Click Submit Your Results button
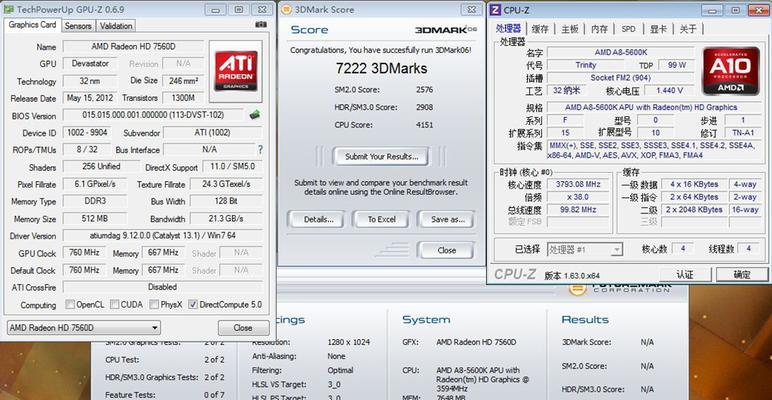This screenshot has width=772, height=400. click(x=381, y=157)
